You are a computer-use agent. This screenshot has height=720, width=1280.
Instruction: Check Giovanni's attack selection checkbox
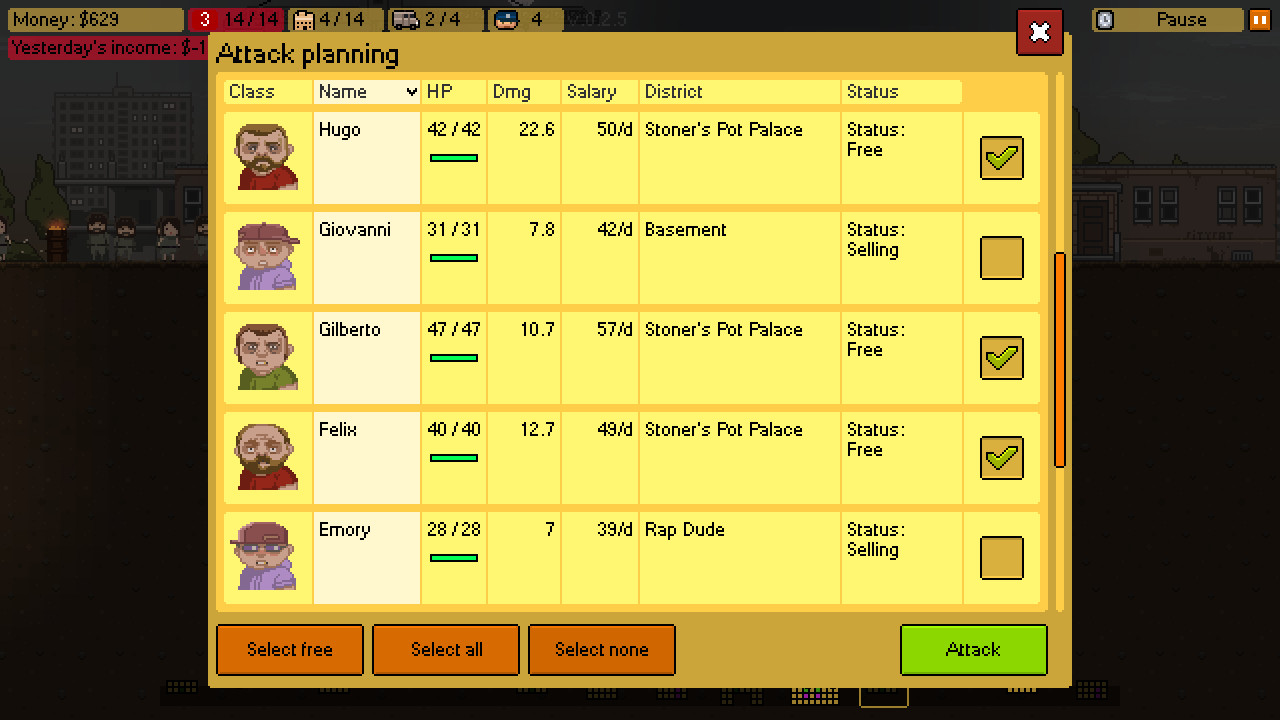click(x=1001, y=258)
